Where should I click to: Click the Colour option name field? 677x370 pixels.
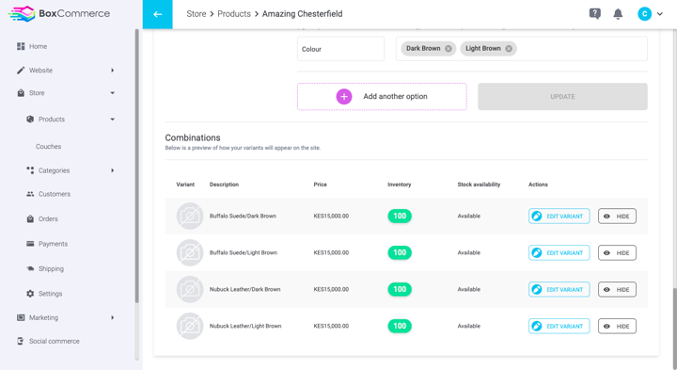point(341,49)
